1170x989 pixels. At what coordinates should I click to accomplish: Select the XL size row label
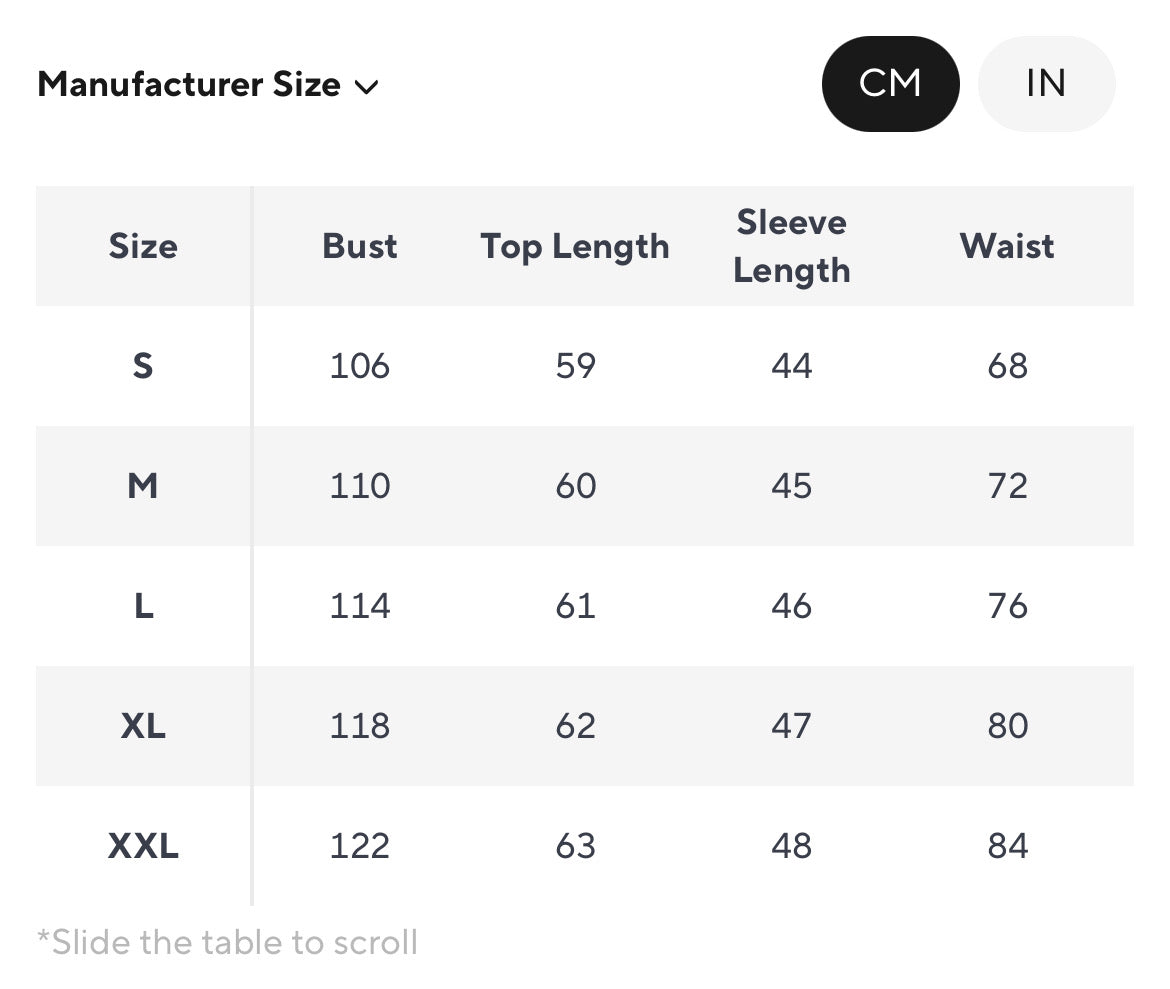(x=143, y=726)
